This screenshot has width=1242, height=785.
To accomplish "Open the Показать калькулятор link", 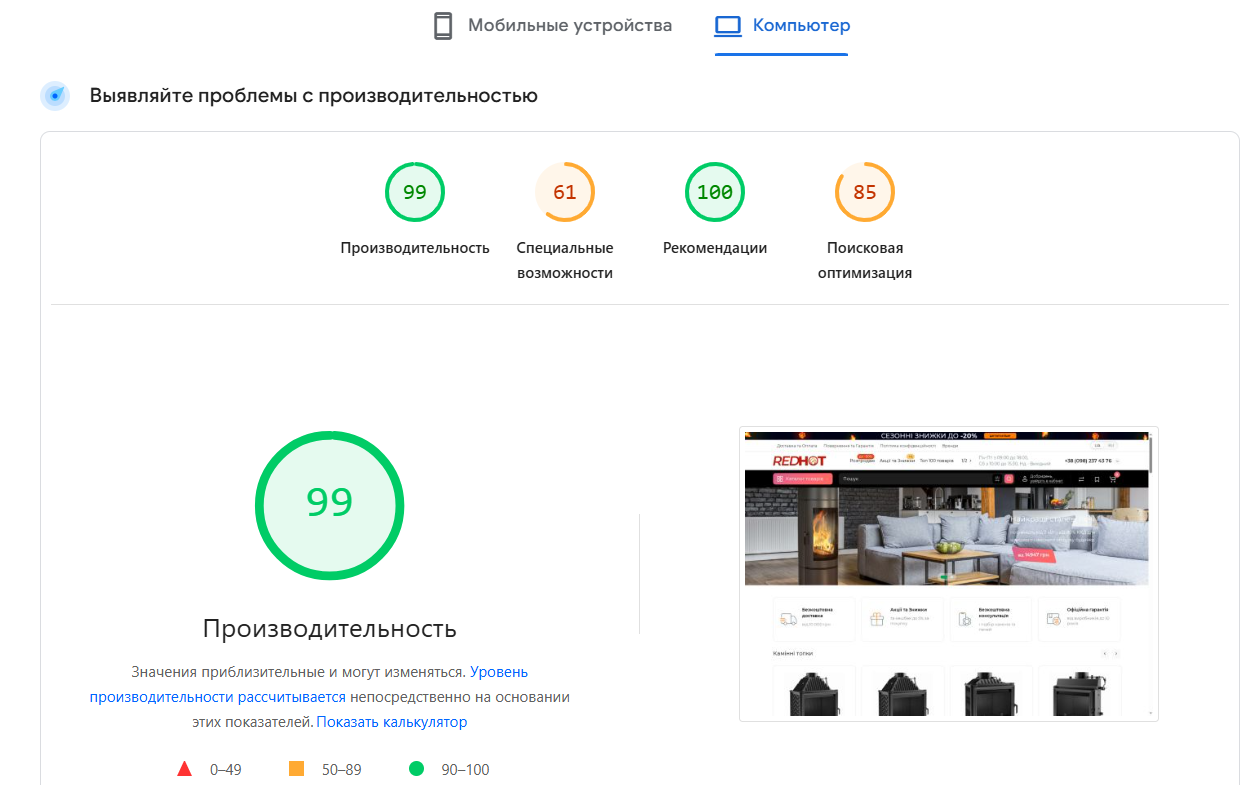I will pyautogui.click(x=392, y=722).
